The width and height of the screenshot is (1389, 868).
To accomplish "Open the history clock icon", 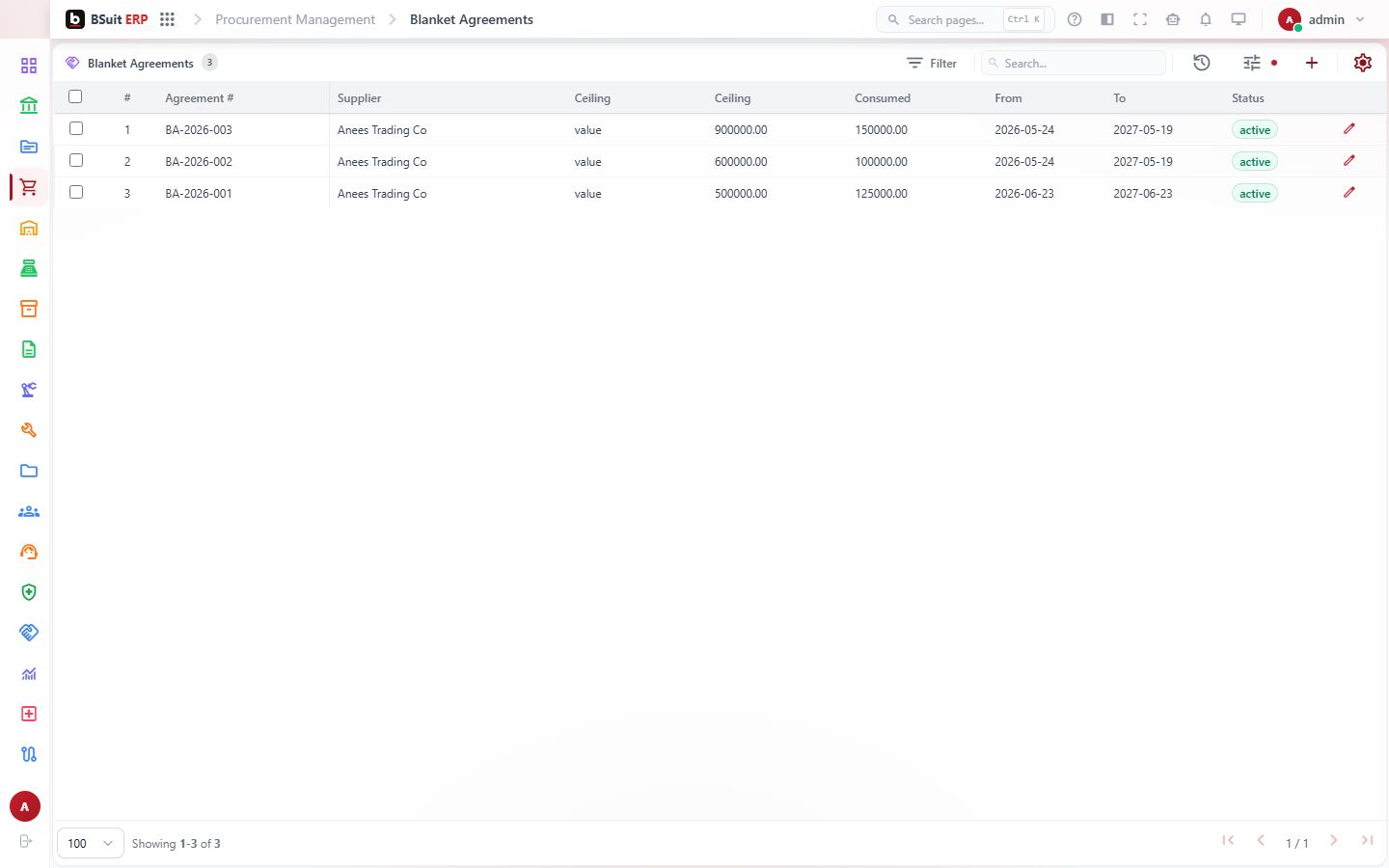I will (1202, 63).
